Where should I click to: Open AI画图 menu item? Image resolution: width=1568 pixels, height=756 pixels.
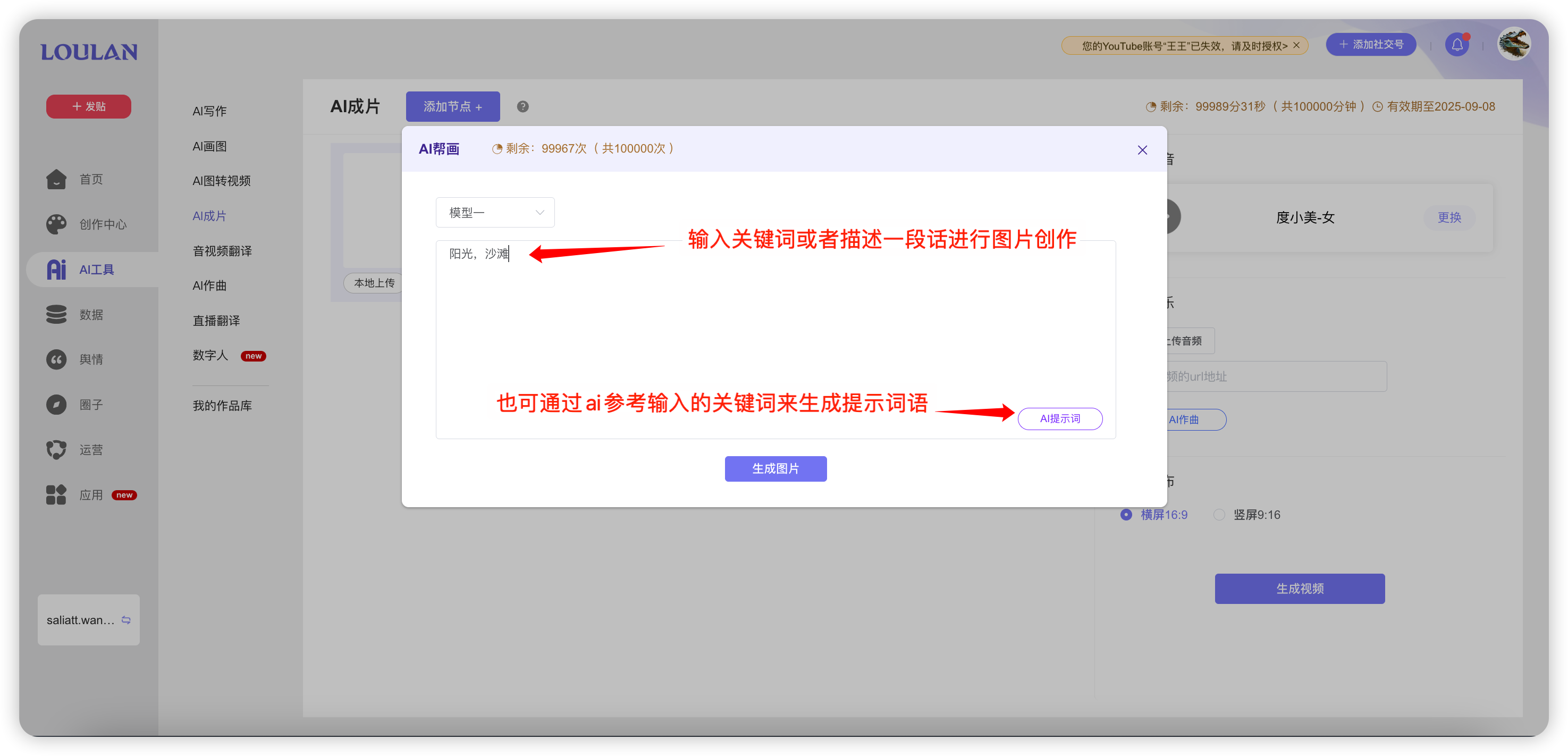click(209, 146)
